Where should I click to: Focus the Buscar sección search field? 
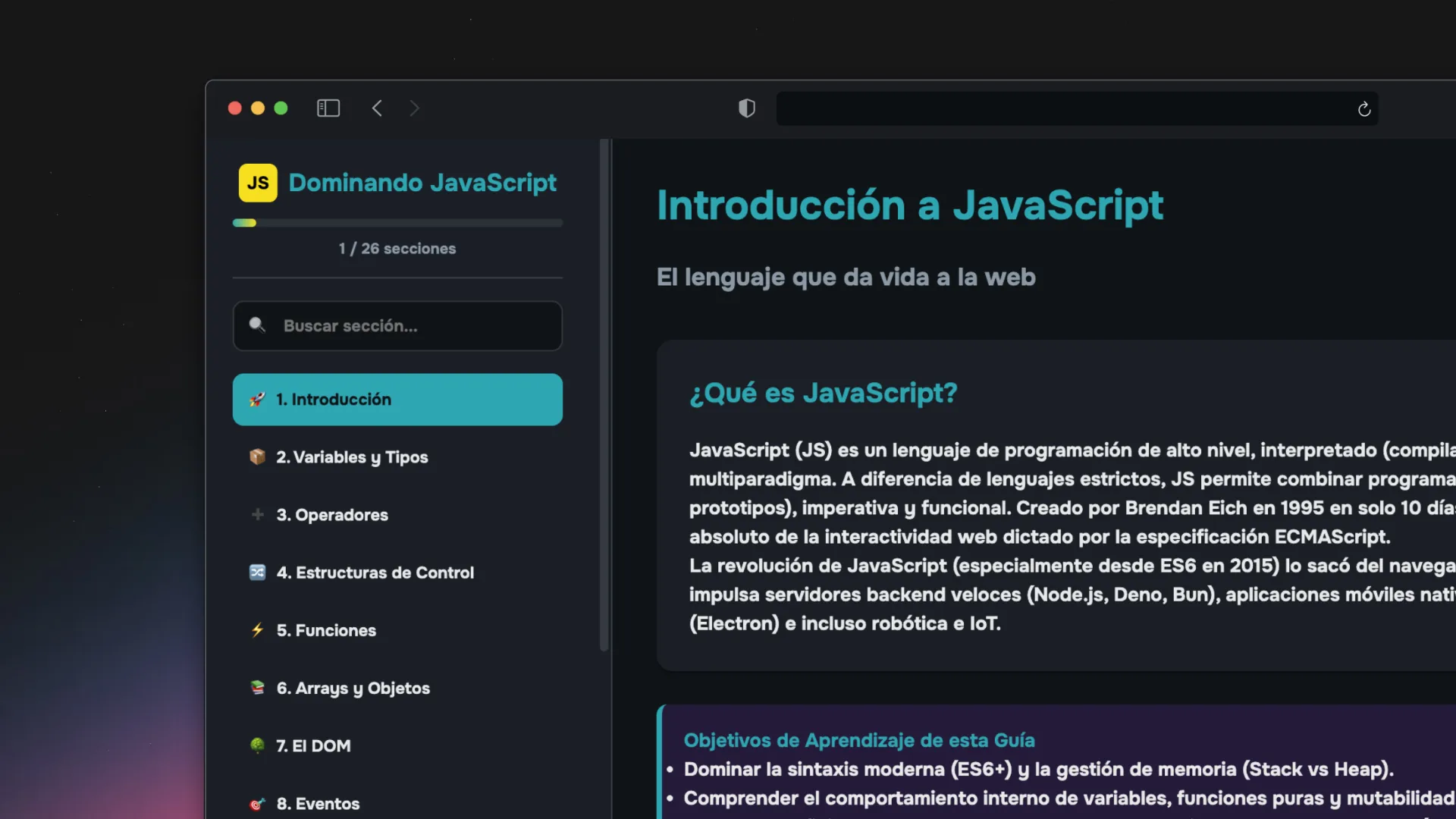pyautogui.click(x=397, y=326)
